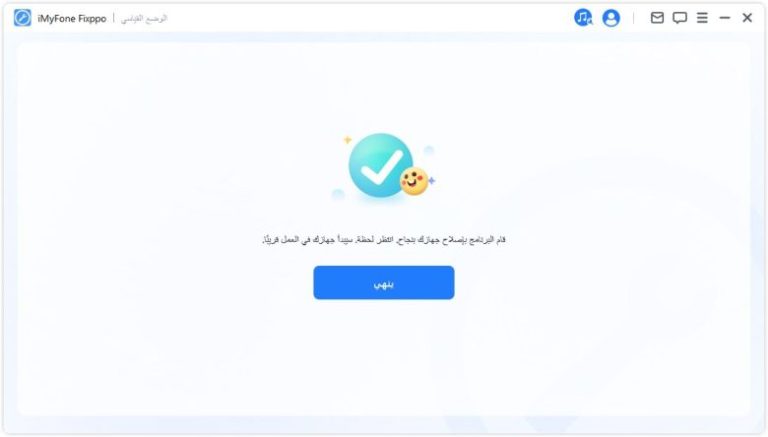Close the iMyFone Fixppo window
This screenshot has width=768, height=437.
click(x=747, y=18)
